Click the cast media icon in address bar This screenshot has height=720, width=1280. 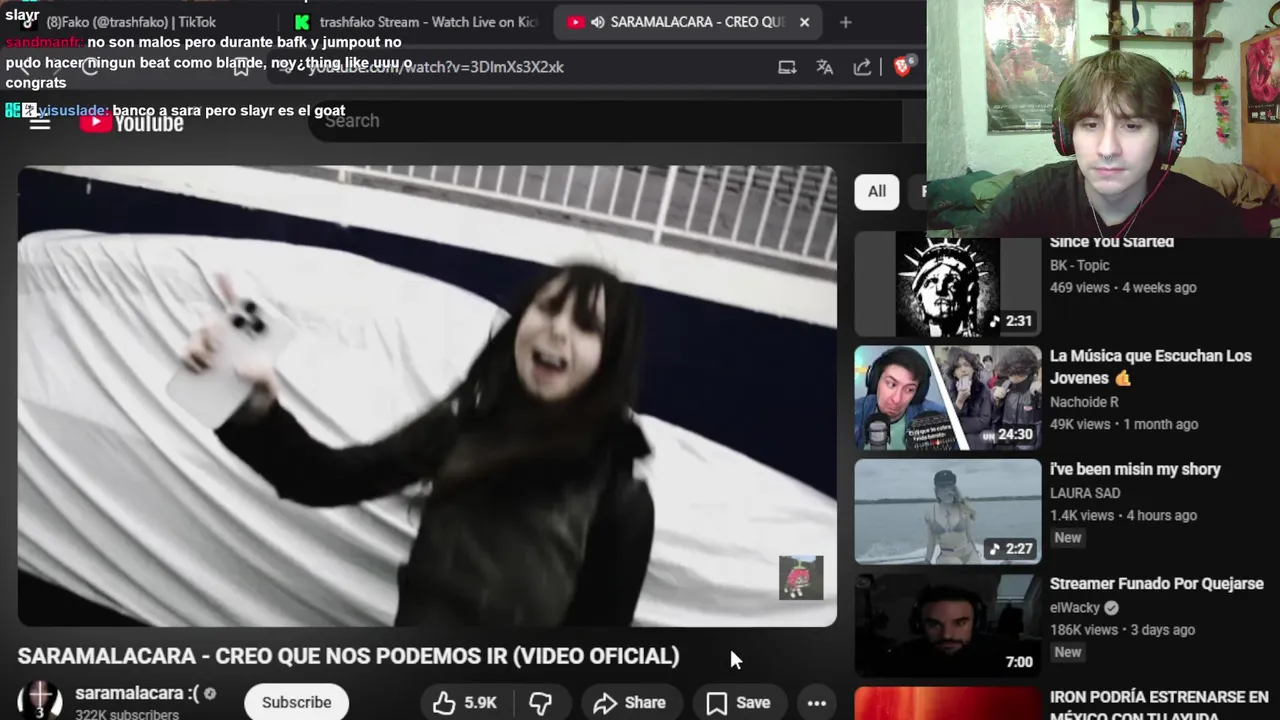(787, 67)
